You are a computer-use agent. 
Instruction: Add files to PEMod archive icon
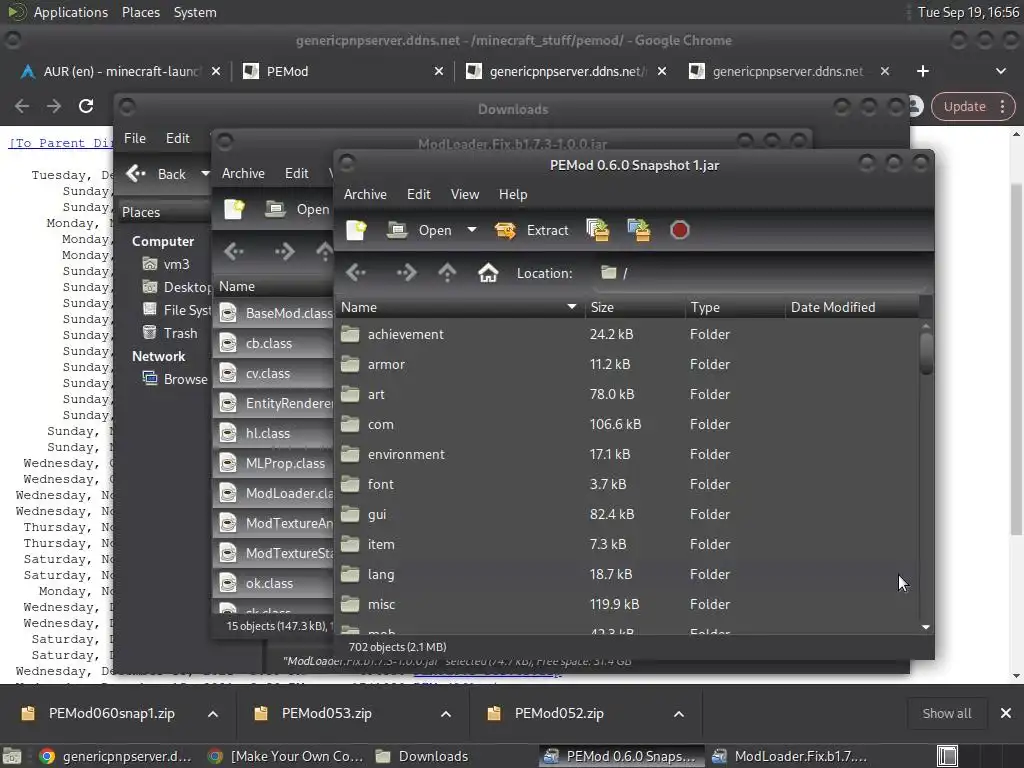coord(598,230)
